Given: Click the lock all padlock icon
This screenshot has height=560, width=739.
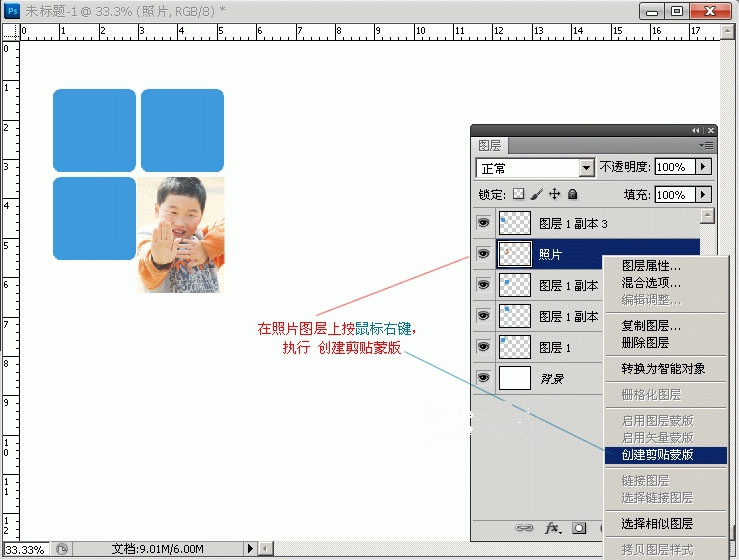Looking at the screenshot, I should (573, 194).
